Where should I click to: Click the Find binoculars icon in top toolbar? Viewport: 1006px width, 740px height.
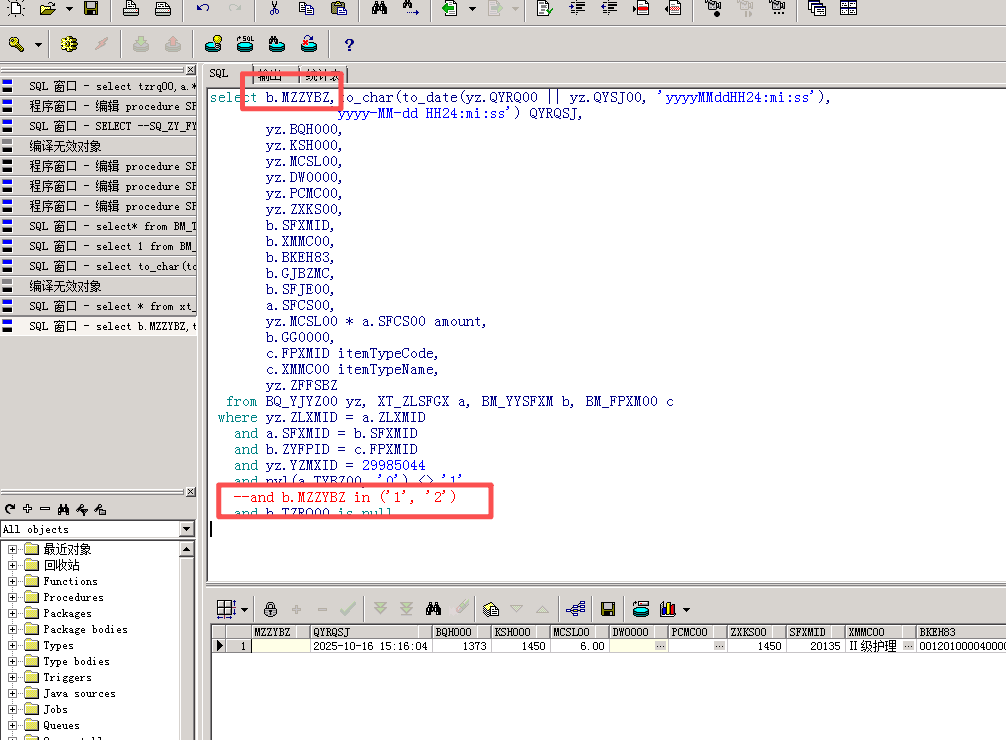click(379, 9)
